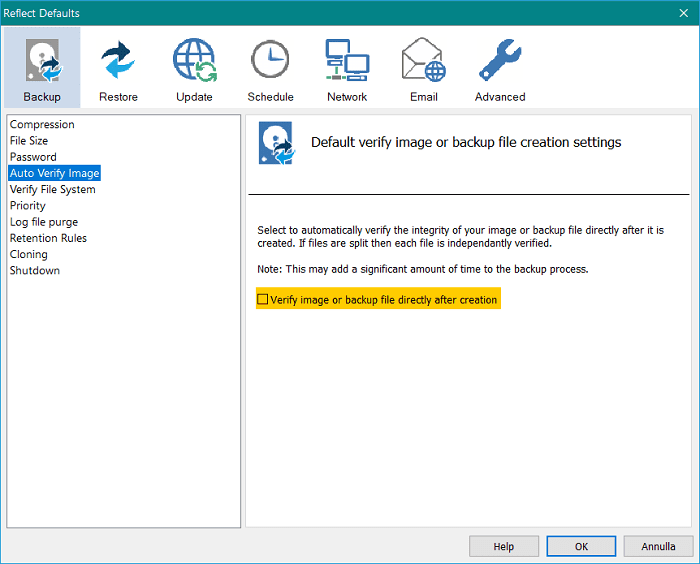Select File Size in the settings list
This screenshot has width=700, height=564.
pos(29,141)
